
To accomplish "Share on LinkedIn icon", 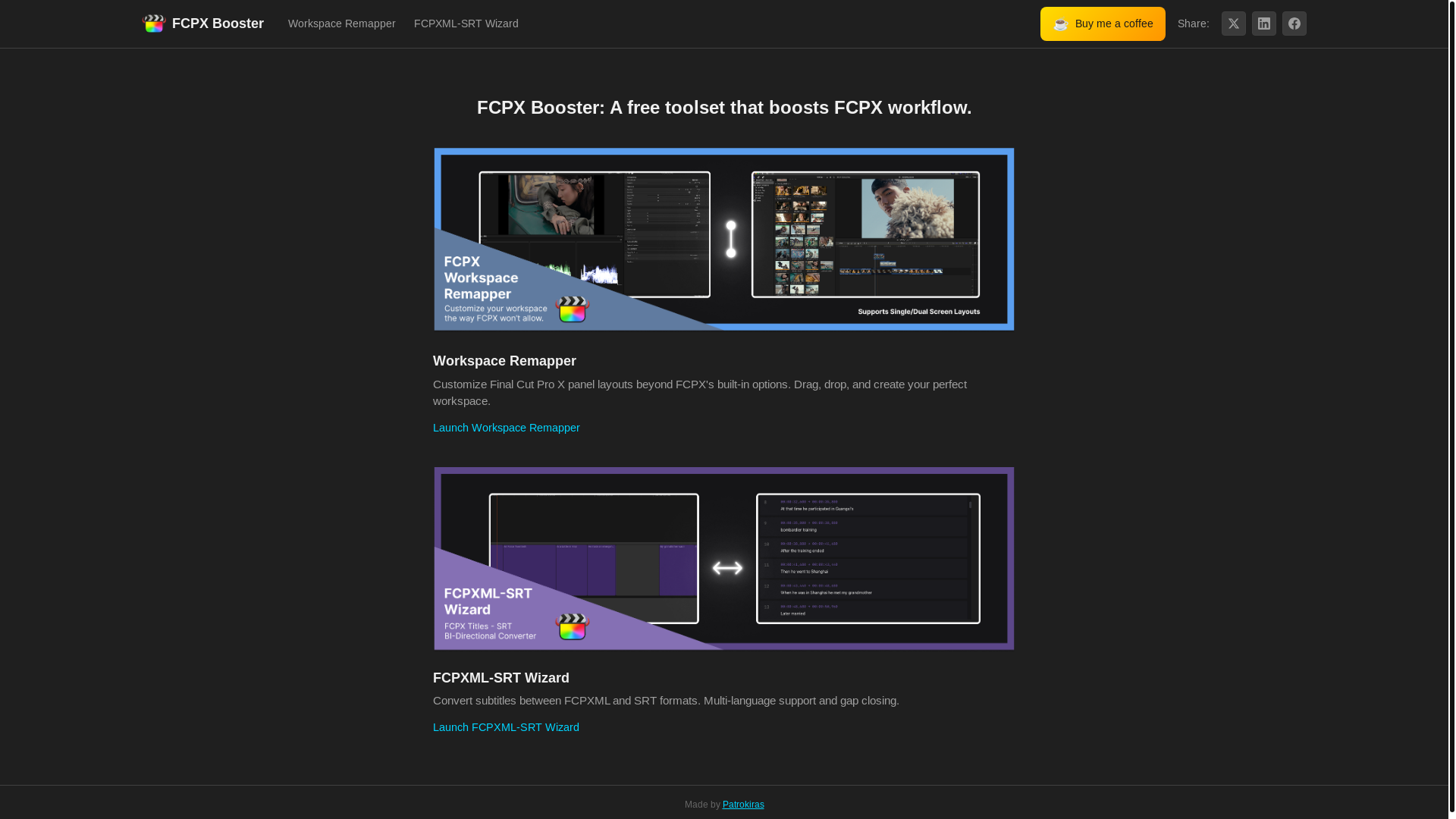I will point(1264,24).
